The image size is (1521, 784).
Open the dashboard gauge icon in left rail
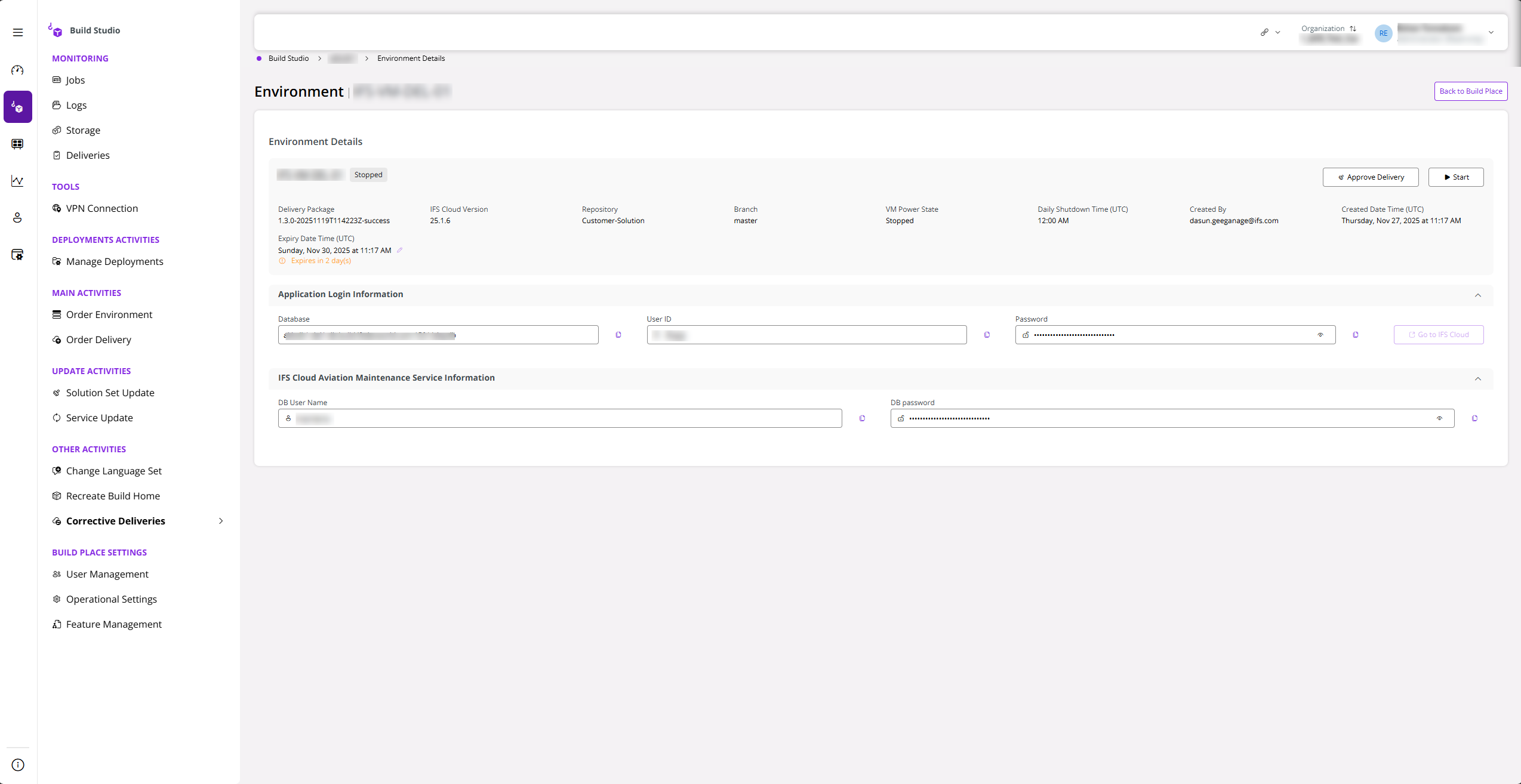[x=18, y=70]
